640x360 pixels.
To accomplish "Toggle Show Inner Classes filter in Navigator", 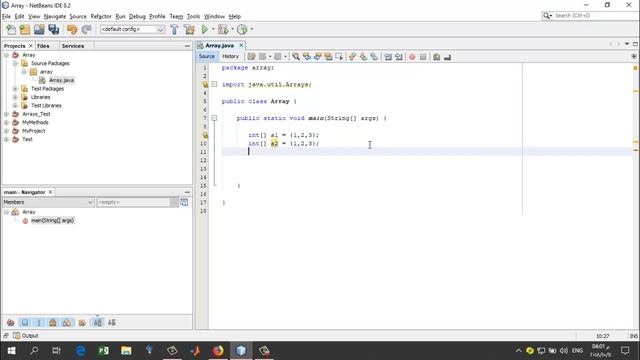I will coord(67,322).
